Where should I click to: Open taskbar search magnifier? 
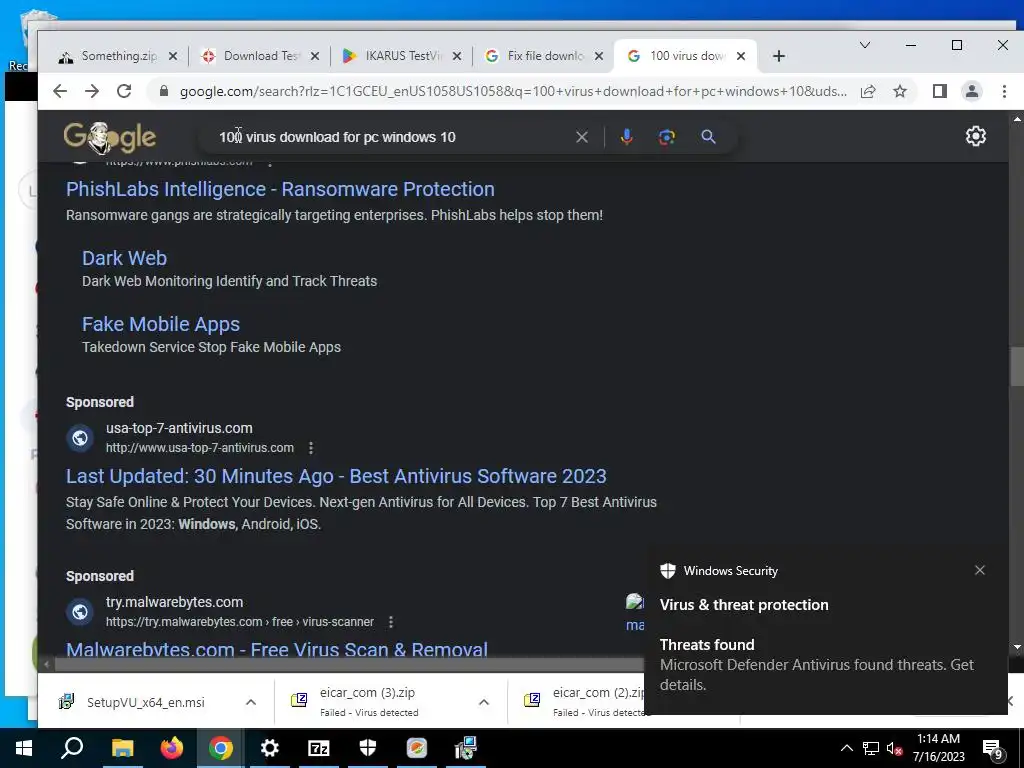click(x=72, y=748)
